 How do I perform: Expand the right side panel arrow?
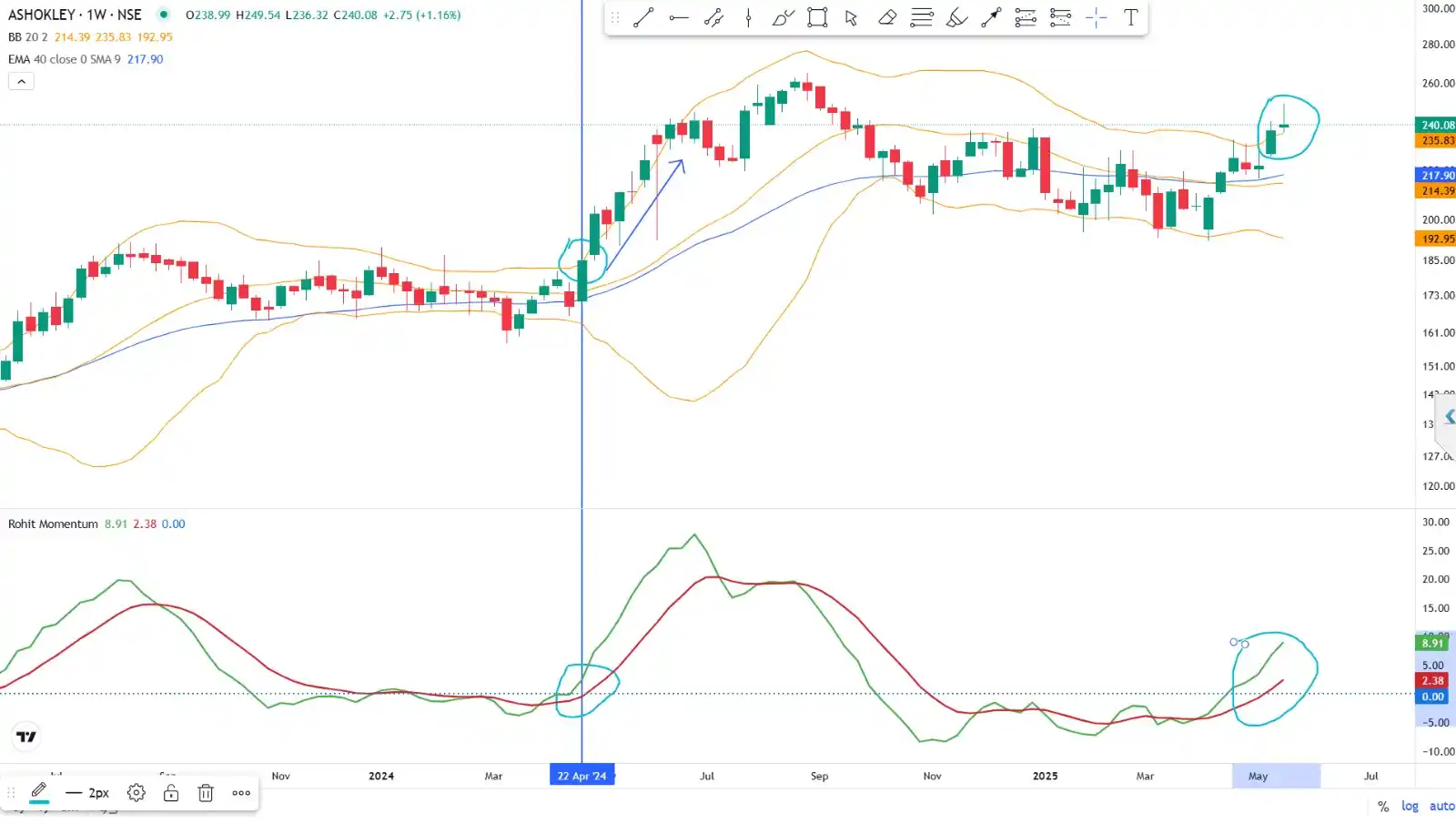(x=1448, y=417)
